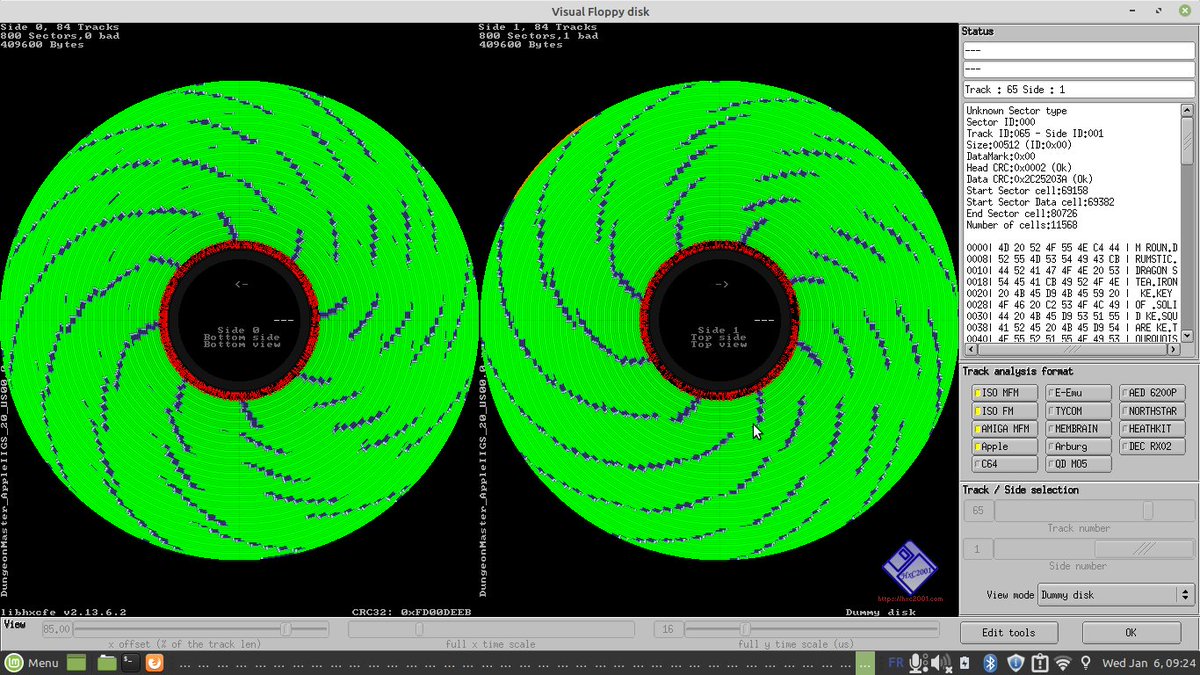Open the Linux Mint Menu button

click(x=31, y=663)
